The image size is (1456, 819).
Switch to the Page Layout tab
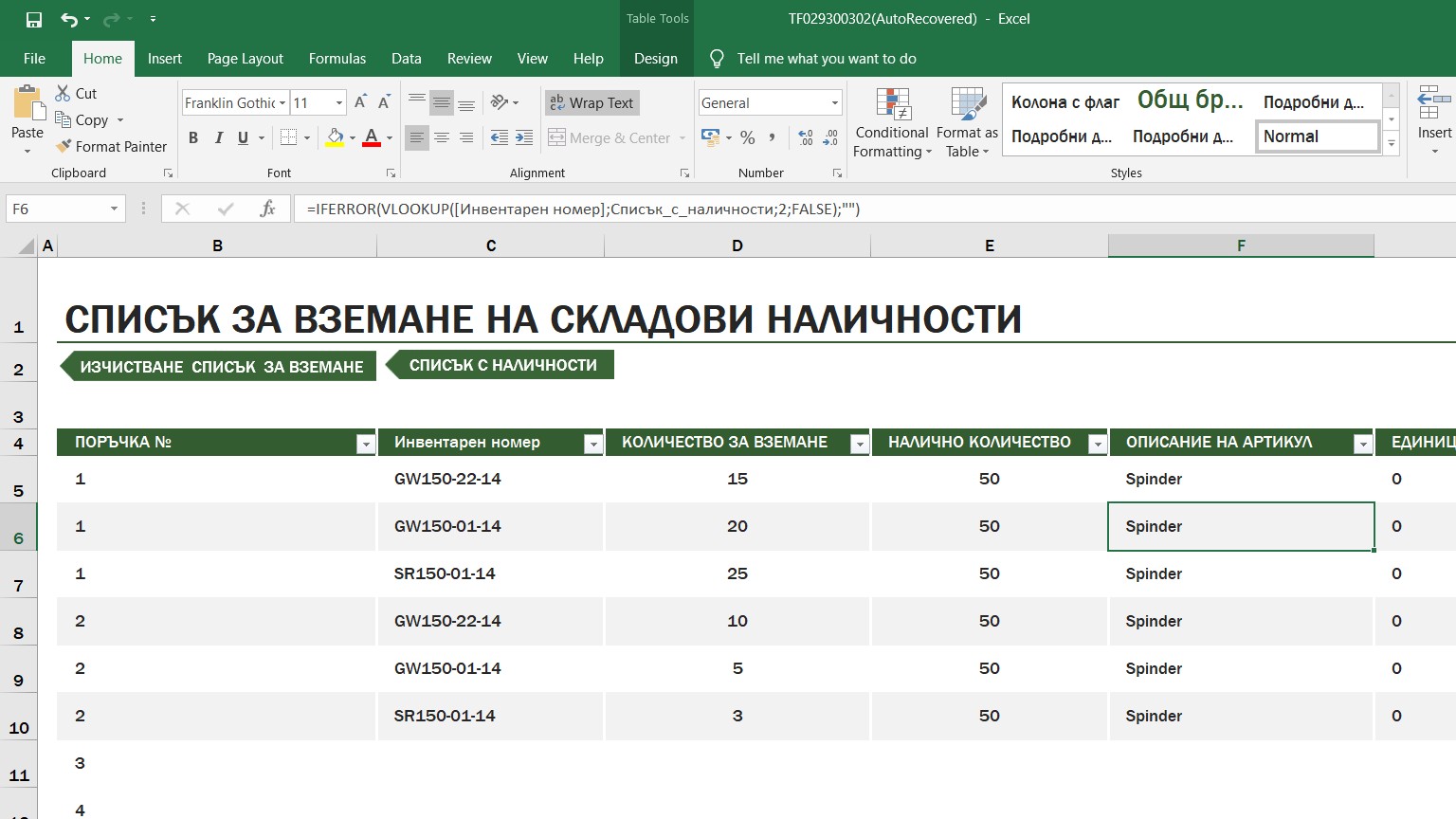click(x=245, y=58)
